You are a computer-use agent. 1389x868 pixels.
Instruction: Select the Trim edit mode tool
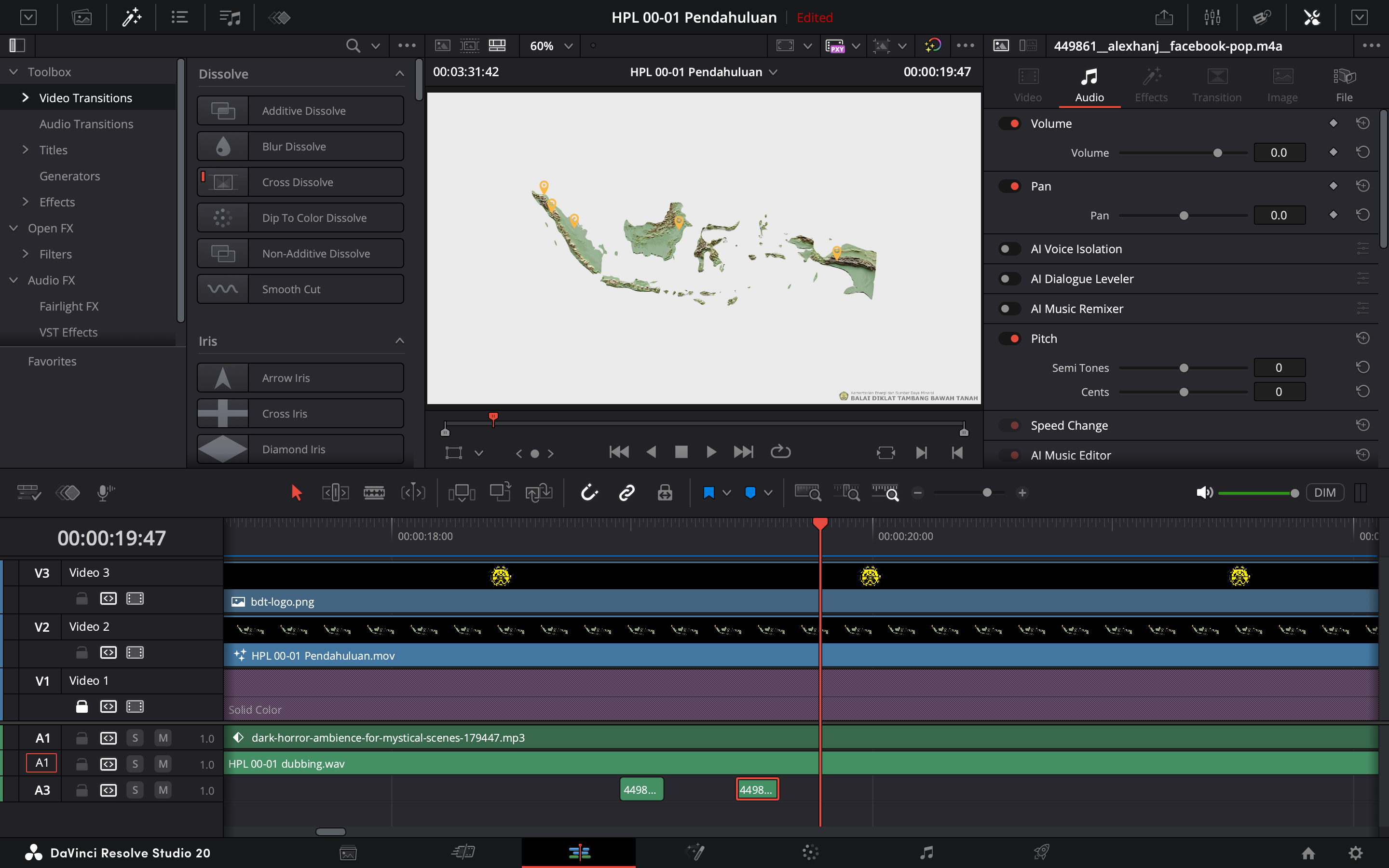click(x=335, y=492)
